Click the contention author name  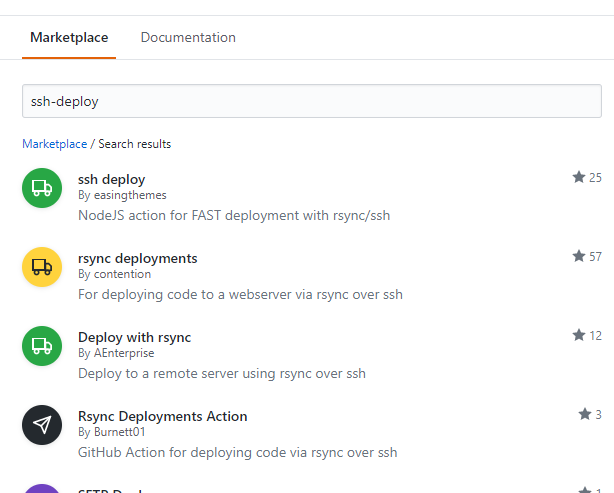[122, 274]
